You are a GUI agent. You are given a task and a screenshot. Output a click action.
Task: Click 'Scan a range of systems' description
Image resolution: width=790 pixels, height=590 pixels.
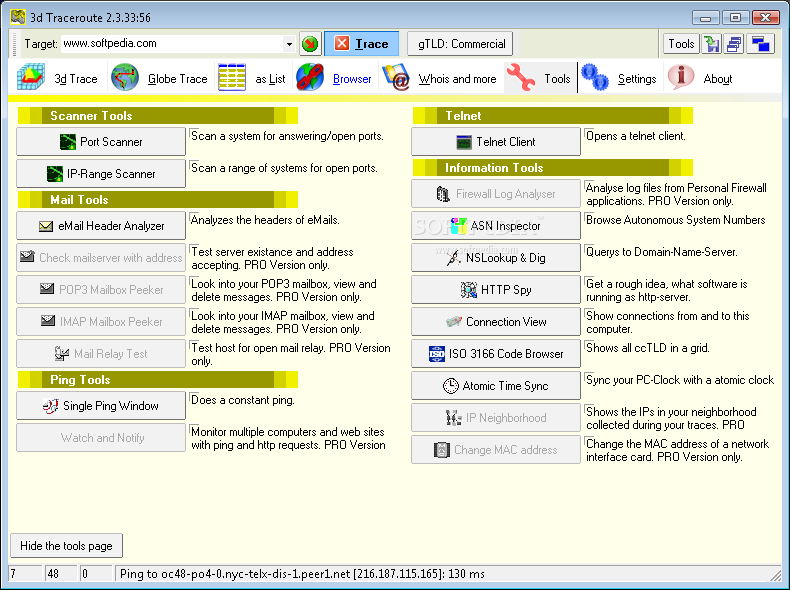coord(284,168)
